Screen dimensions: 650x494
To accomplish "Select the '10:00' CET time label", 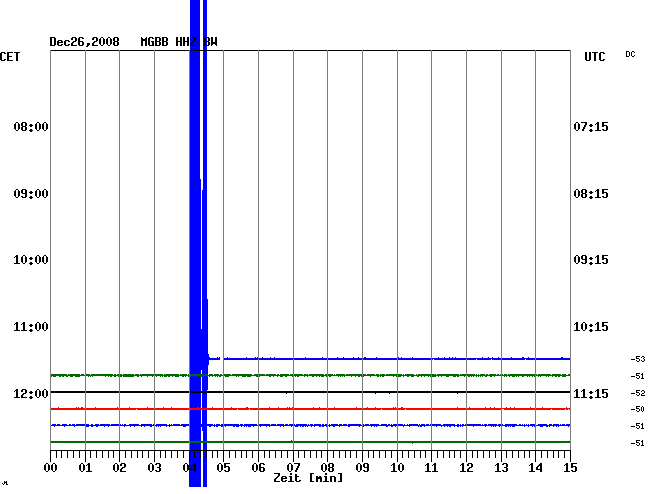I will (31, 260).
